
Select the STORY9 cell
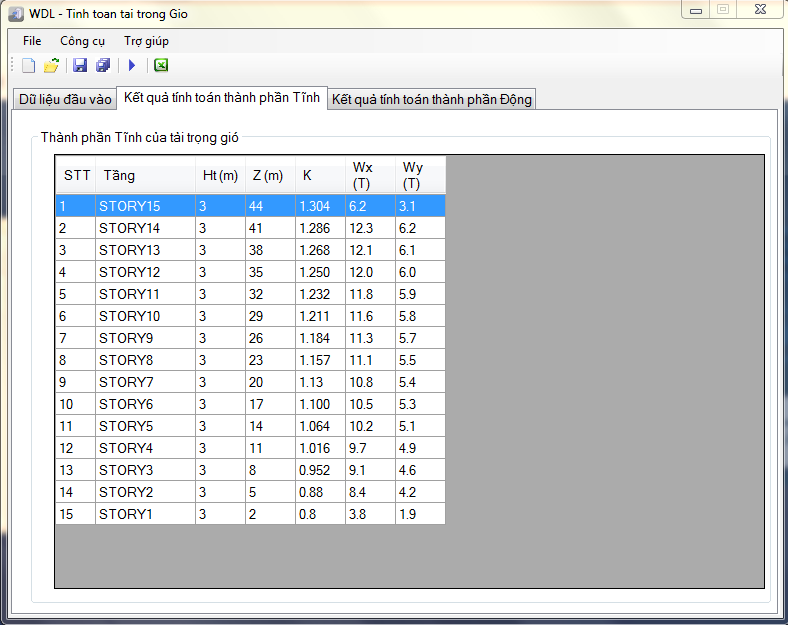click(x=145, y=338)
